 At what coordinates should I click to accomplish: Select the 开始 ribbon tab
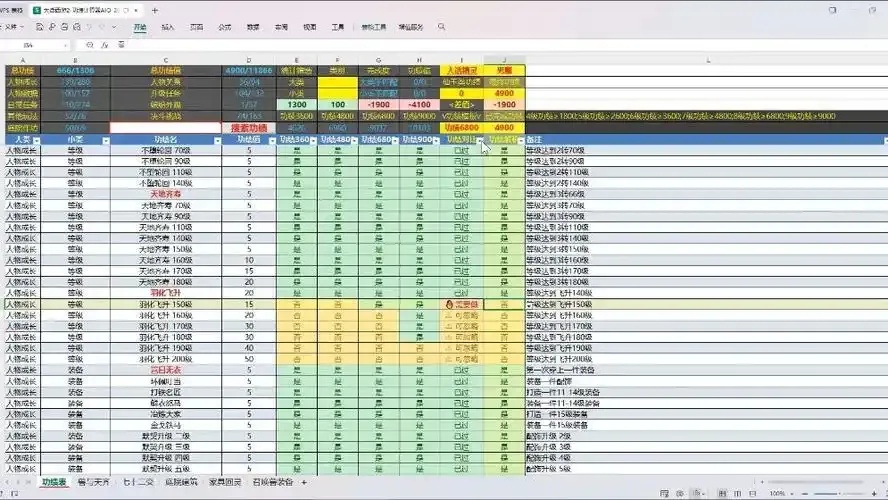click(140, 27)
